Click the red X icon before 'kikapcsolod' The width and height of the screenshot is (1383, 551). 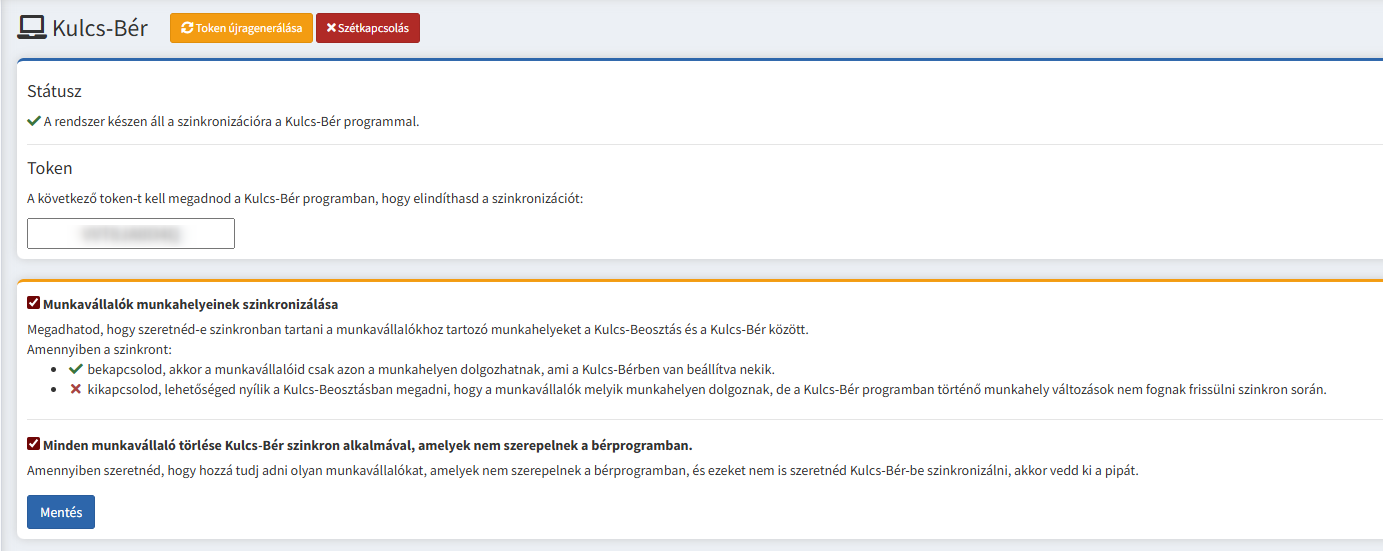75,389
